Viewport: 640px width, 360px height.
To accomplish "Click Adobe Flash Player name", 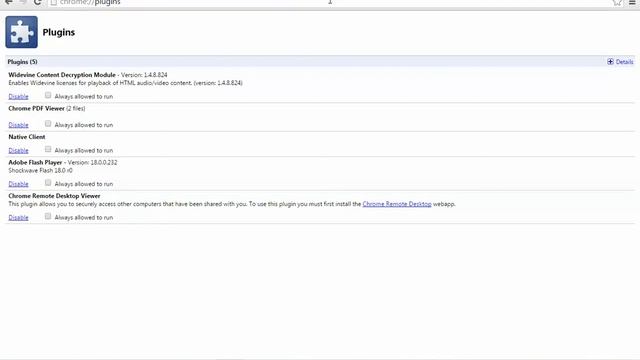I will [35, 162].
